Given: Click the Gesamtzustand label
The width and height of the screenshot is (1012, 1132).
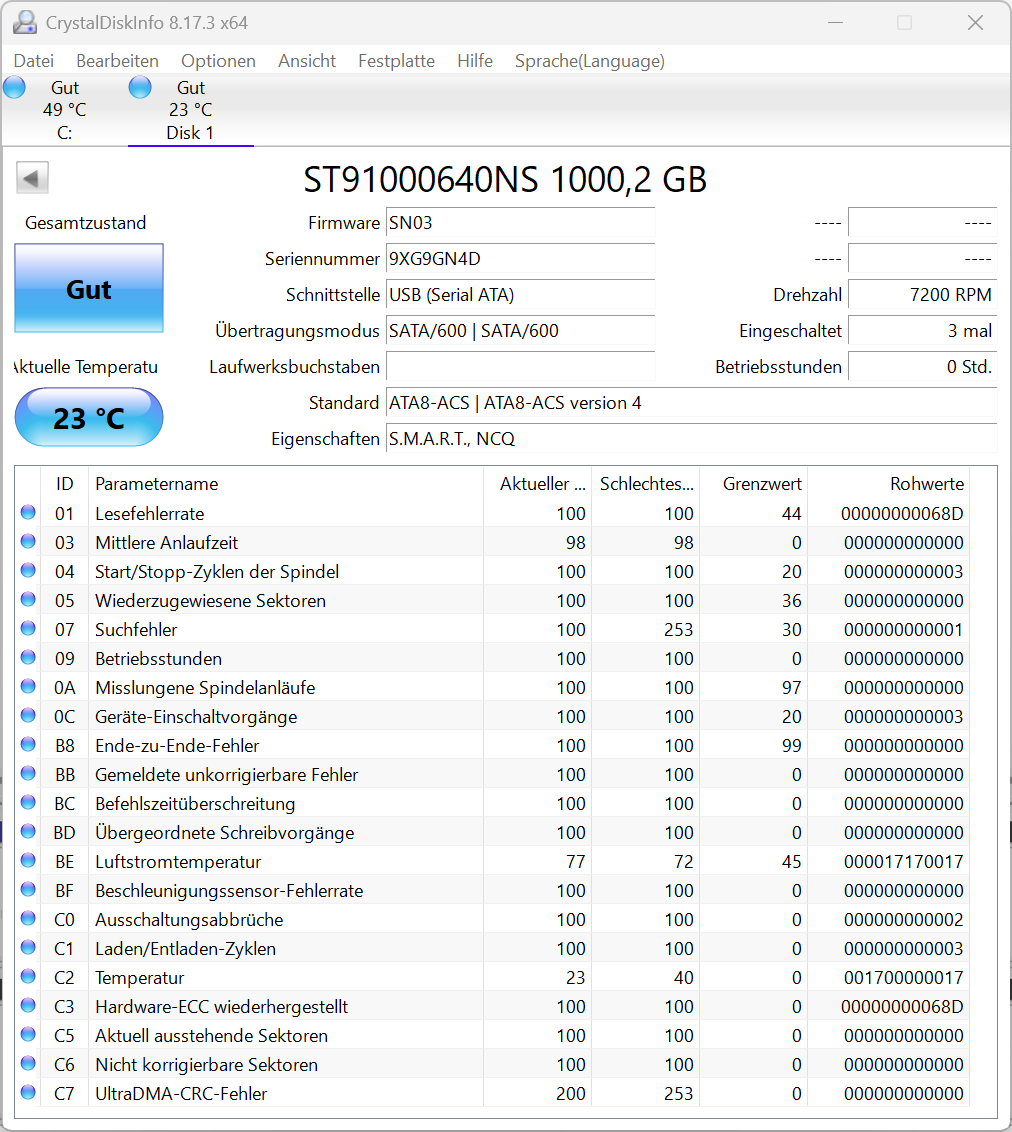Looking at the screenshot, I should (86, 222).
